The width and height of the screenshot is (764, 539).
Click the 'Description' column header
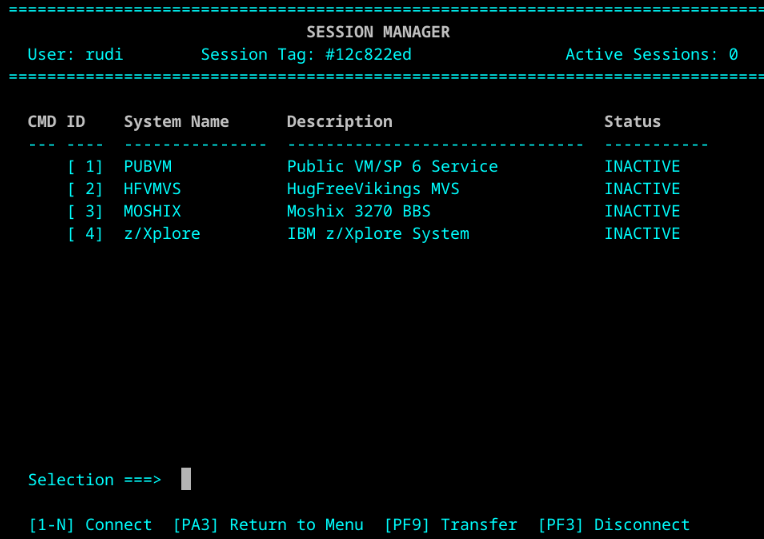pos(340,122)
